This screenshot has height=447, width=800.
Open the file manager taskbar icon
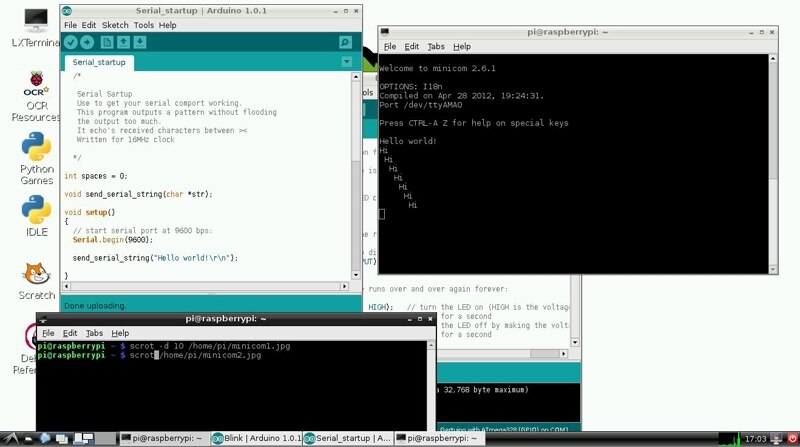[29, 438]
